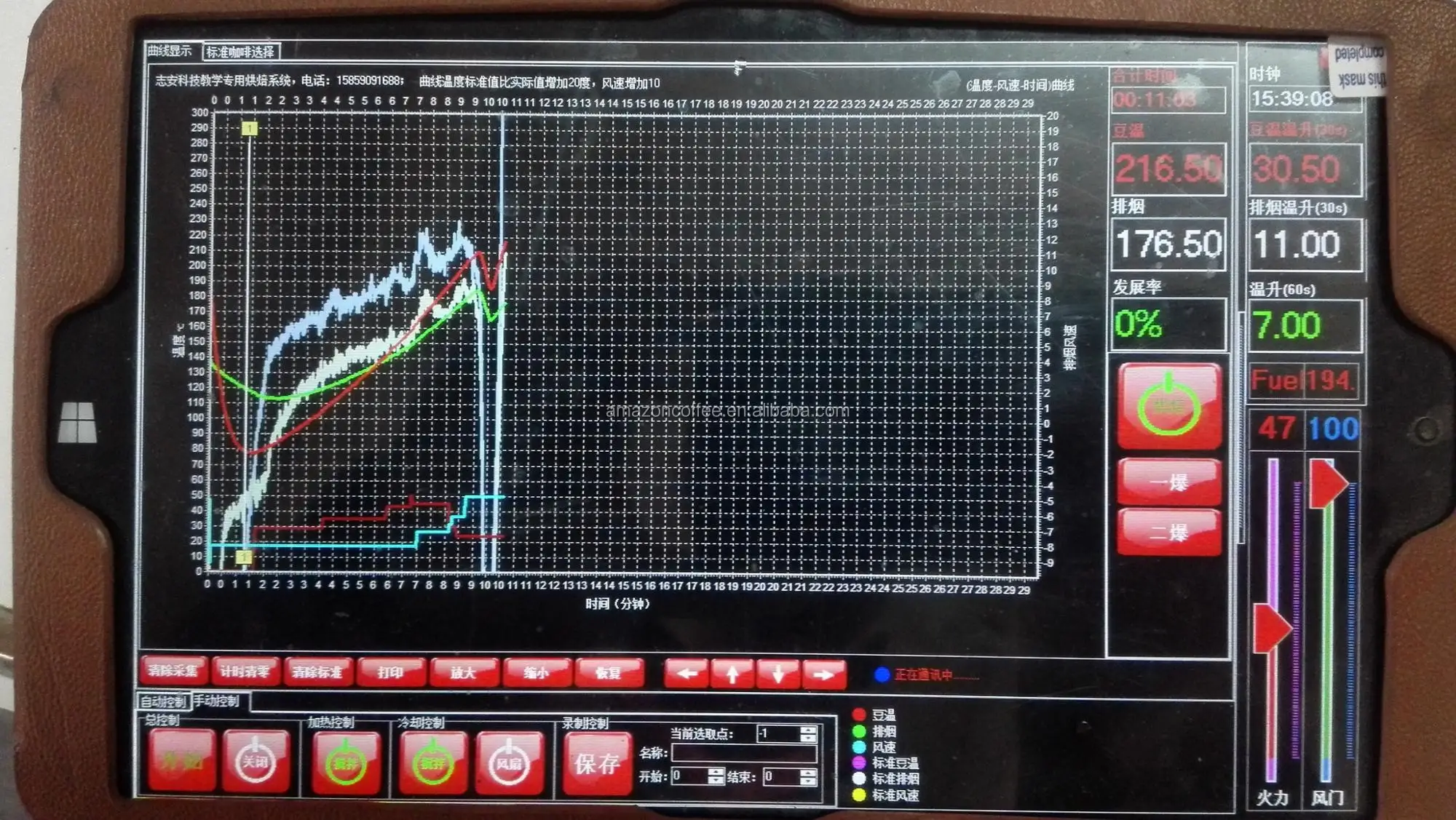The width and height of the screenshot is (1456, 820).
Task: Click the Windows logo button on the tablet bezel
Action: [x=77, y=421]
